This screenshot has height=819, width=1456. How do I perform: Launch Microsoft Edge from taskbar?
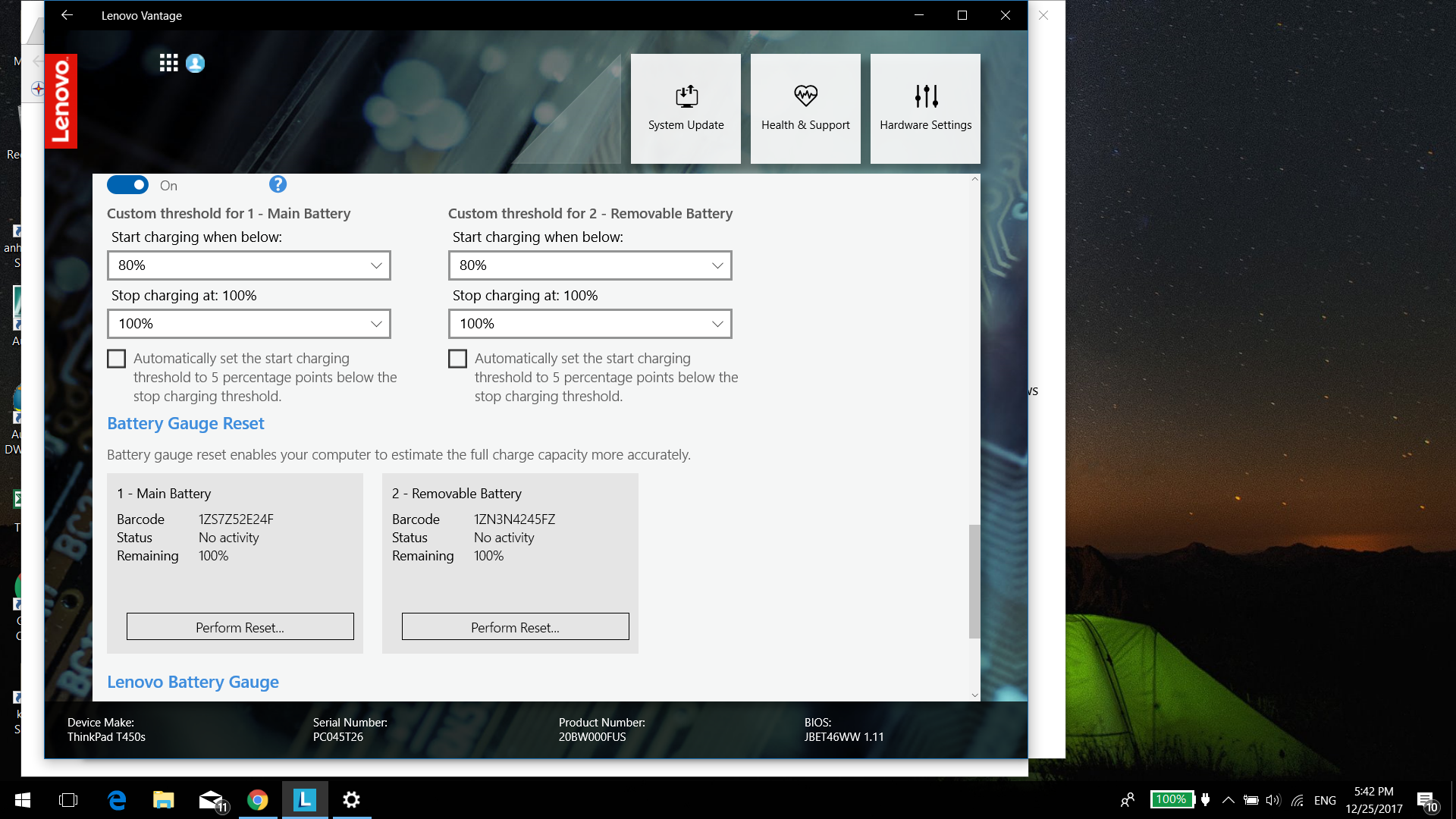tap(117, 800)
